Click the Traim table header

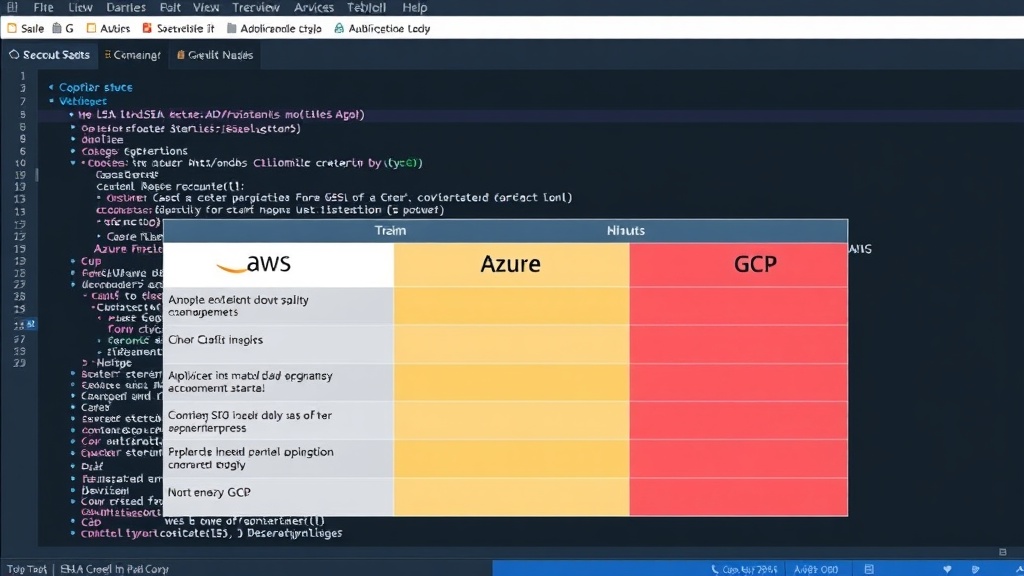[x=391, y=231]
